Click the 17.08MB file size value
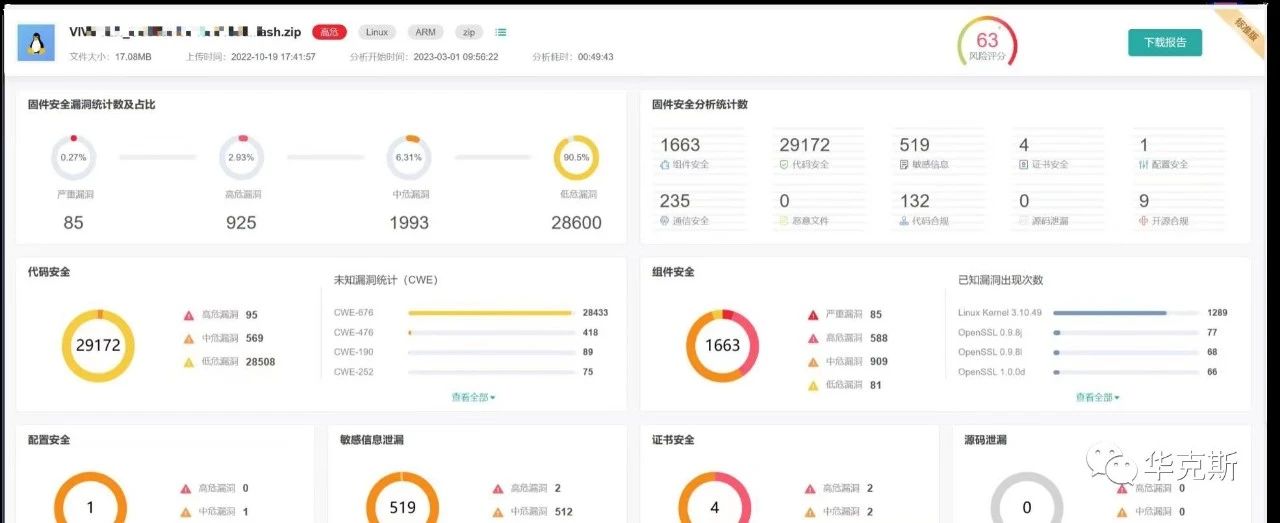 133,57
